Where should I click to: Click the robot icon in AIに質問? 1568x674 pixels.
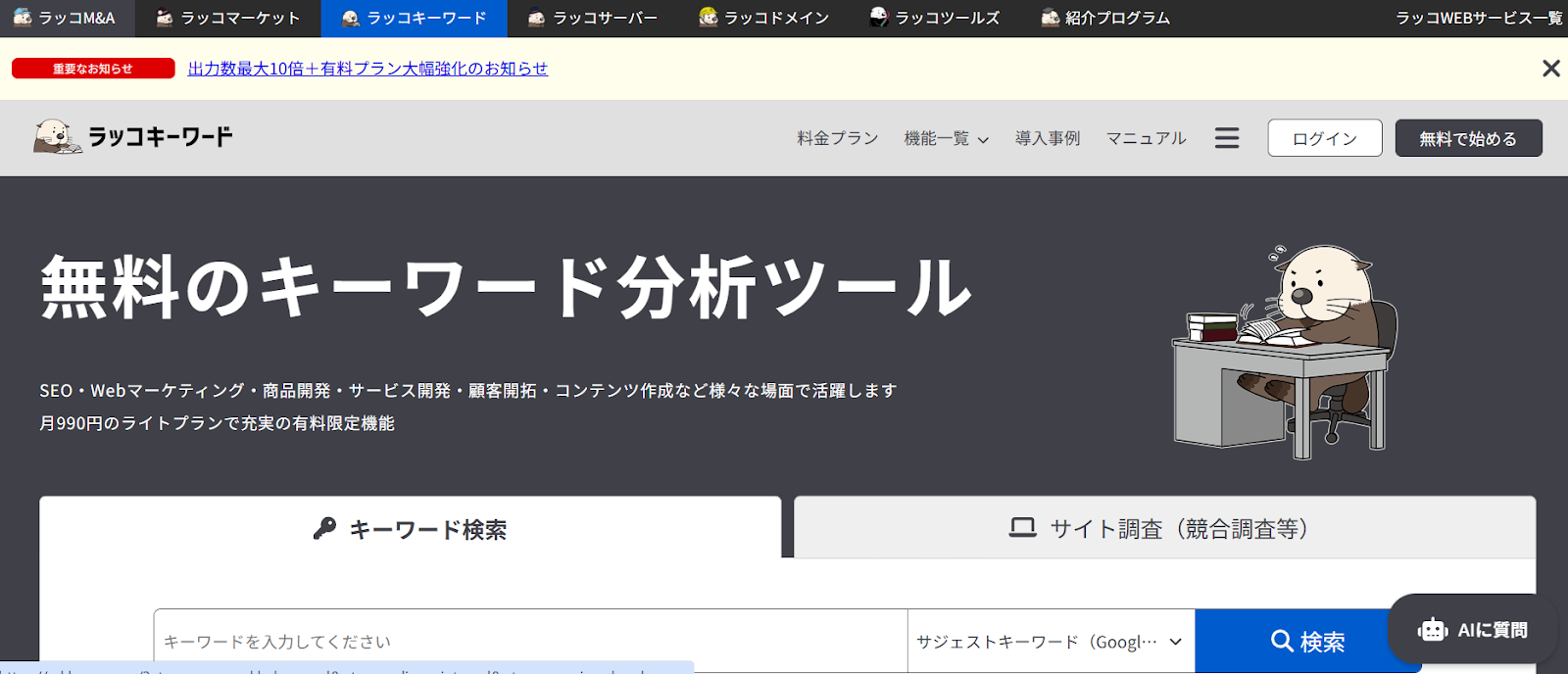1433,630
